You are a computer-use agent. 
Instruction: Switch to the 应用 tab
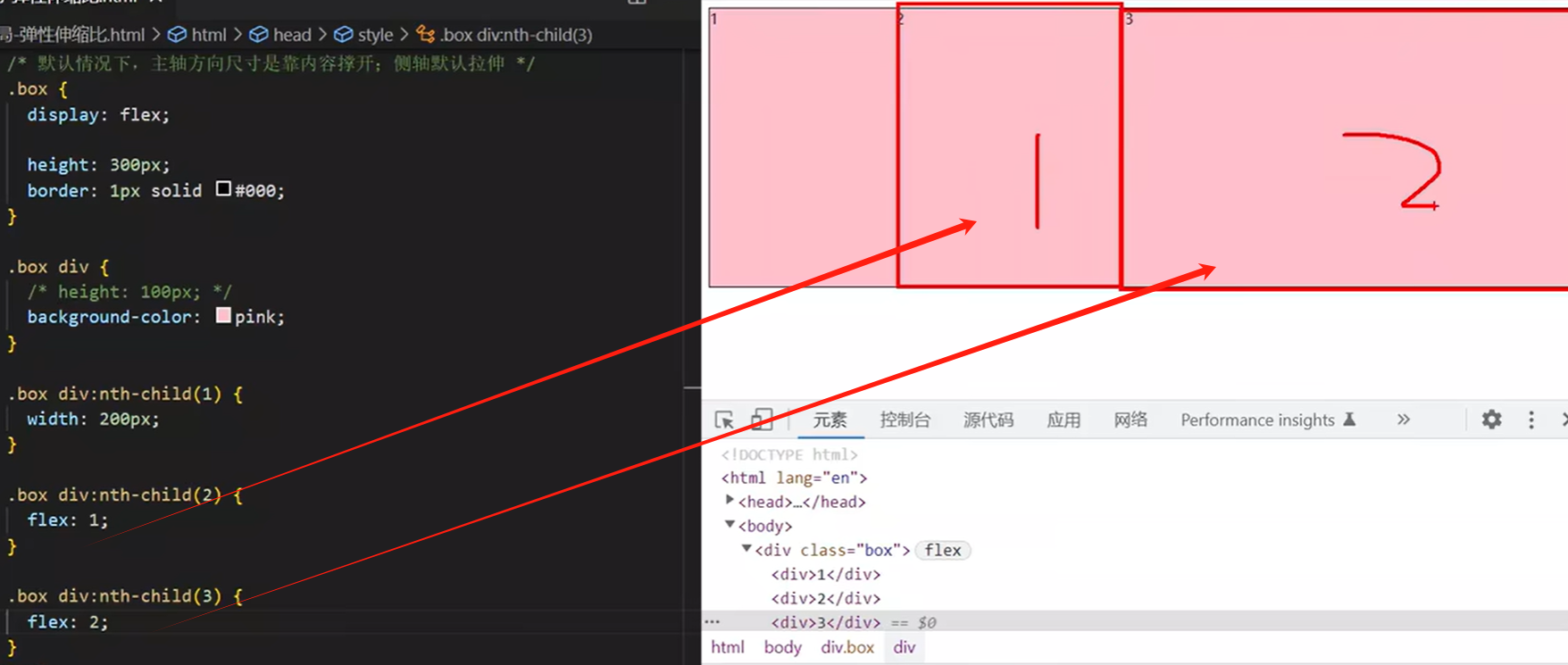[x=1063, y=420]
